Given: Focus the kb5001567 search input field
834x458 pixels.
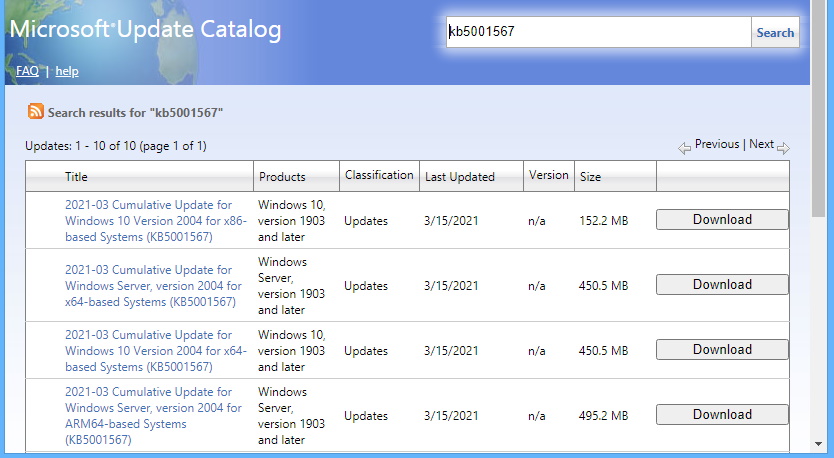Looking at the screenshot, I should (x=598, y=32).
